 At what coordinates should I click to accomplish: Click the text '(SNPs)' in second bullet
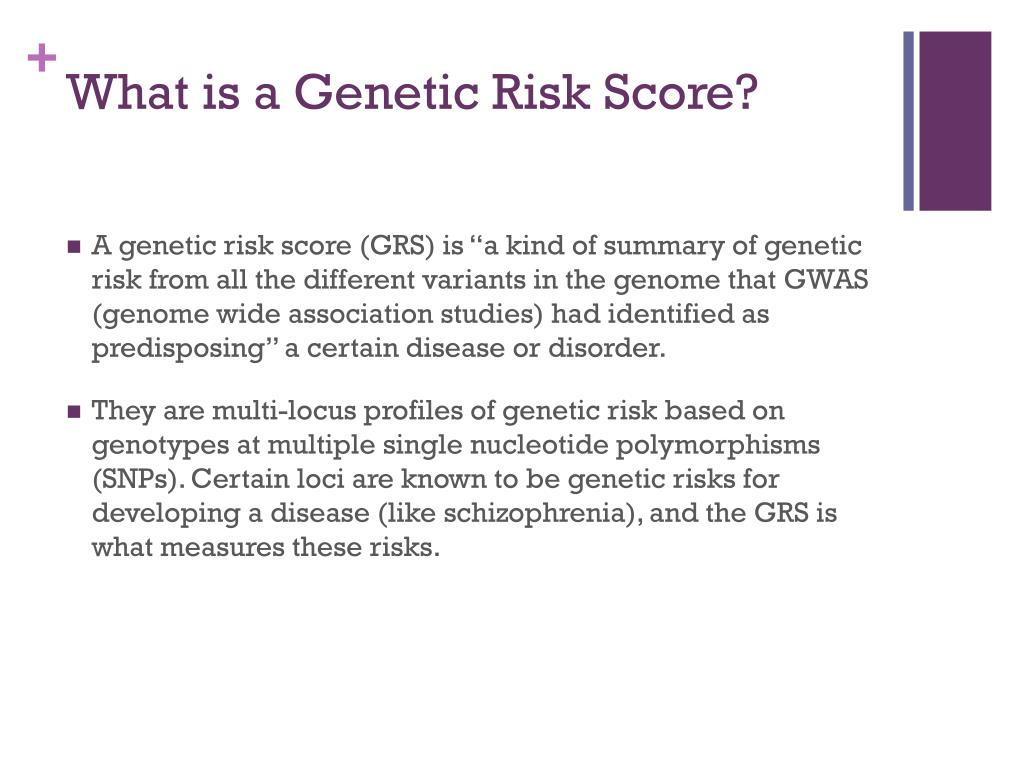pos(135,479)
